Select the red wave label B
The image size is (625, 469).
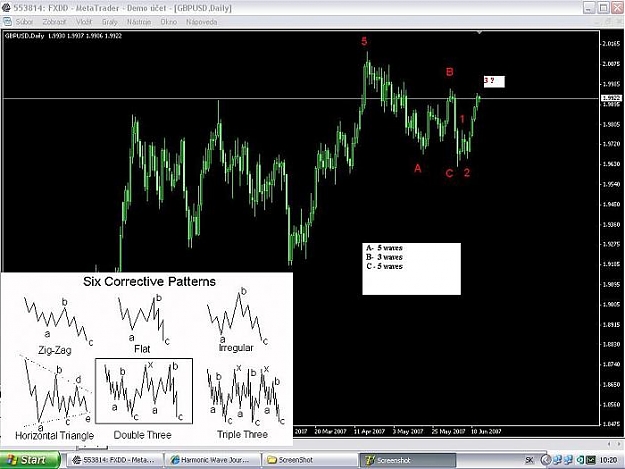(x=450, y=72)
